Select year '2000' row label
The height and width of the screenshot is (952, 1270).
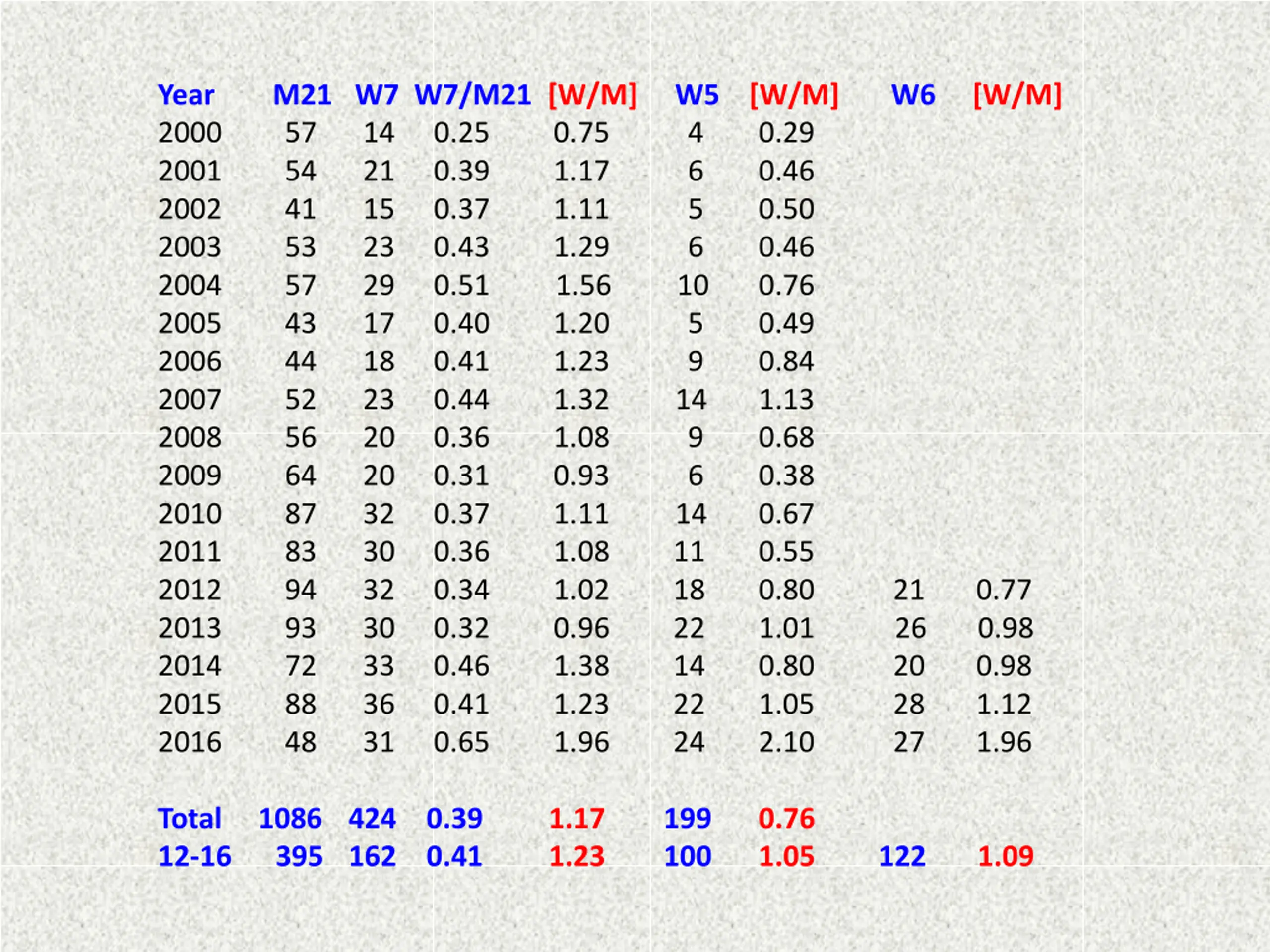190,133
